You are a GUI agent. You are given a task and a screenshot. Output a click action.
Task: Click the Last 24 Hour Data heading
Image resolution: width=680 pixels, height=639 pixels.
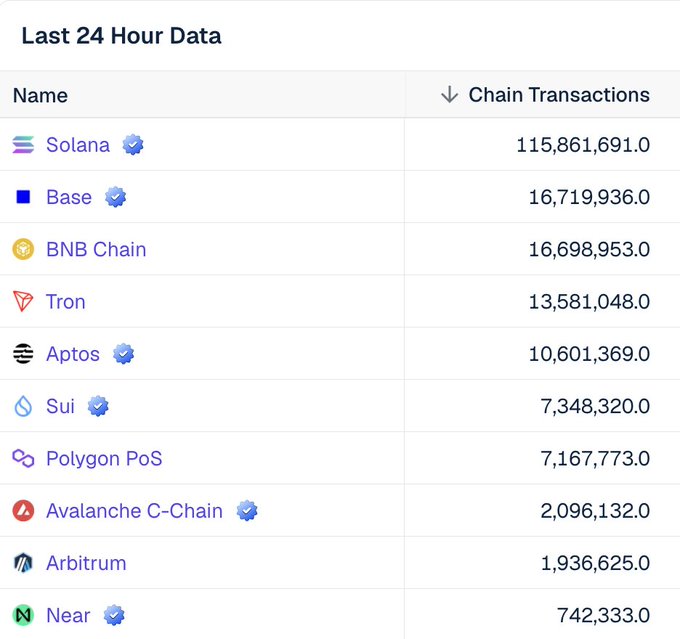pyautogui.click(x=121, y=36)
